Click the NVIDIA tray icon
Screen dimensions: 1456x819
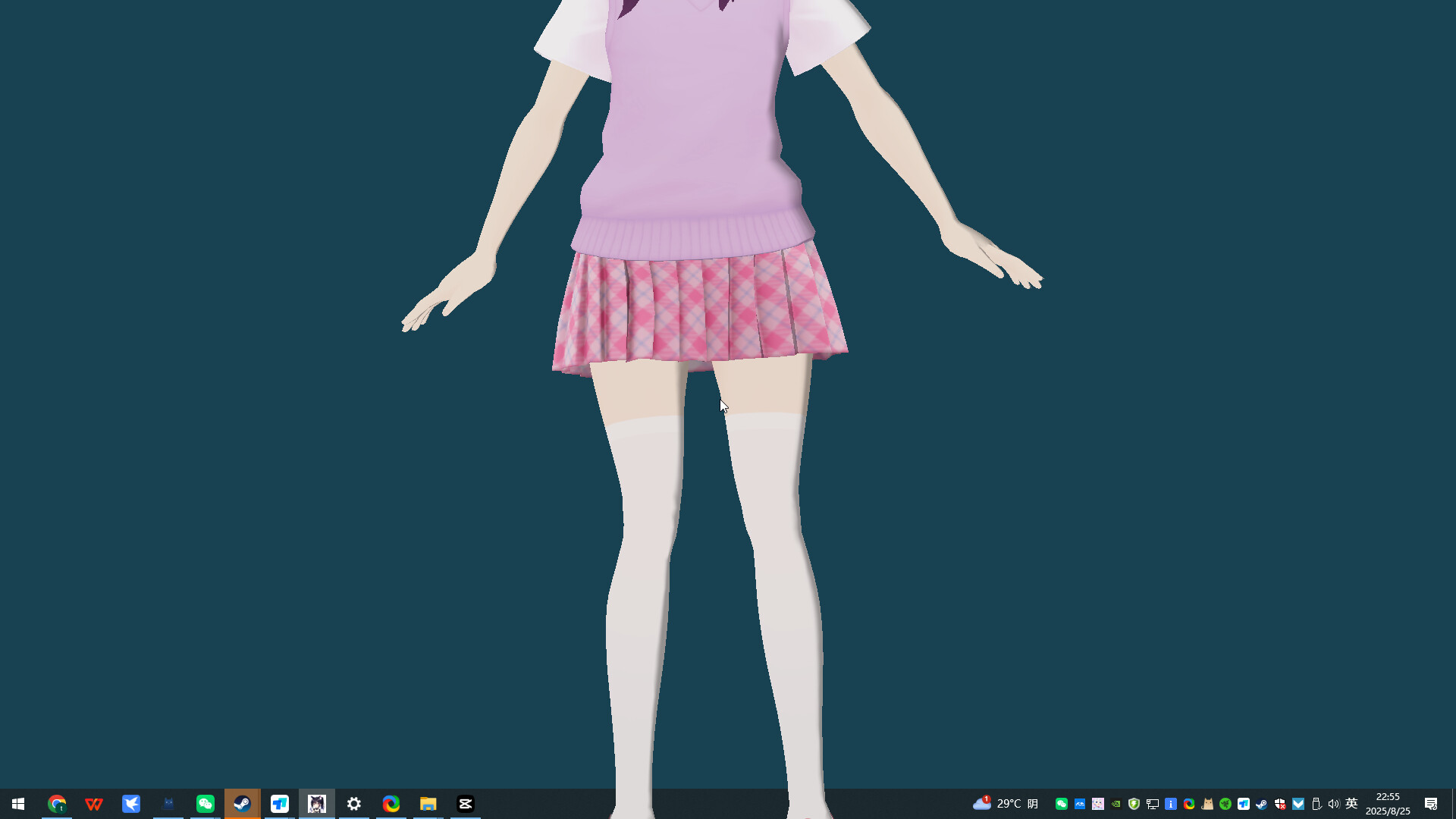tap(1116, 804)
